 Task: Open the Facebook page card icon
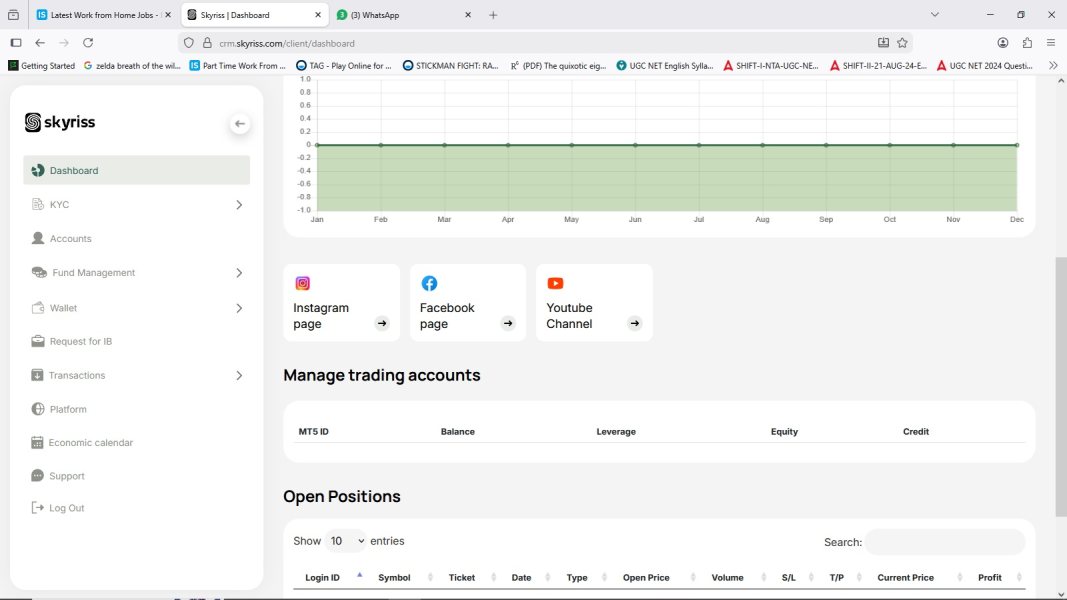pyautogui.click(x=429, y=283)
